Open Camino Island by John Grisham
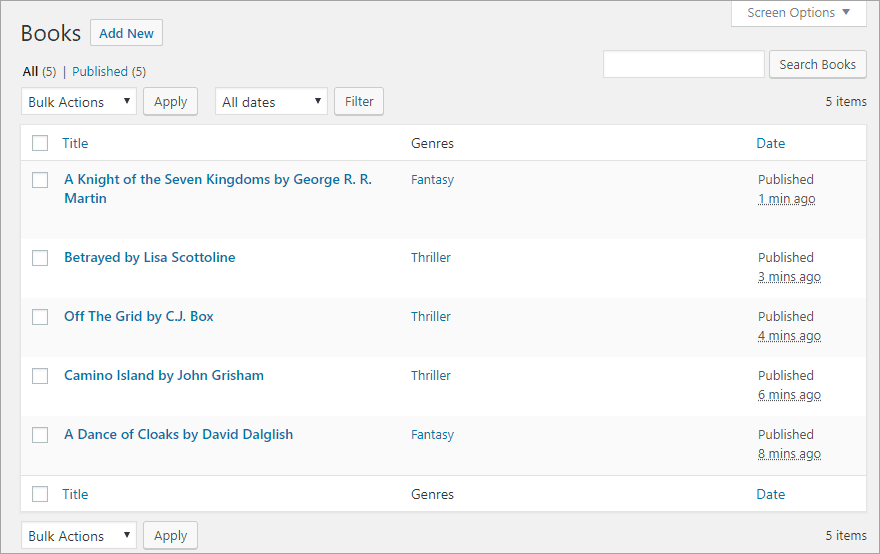Screen dimensions: 880x554 [164, 376]
